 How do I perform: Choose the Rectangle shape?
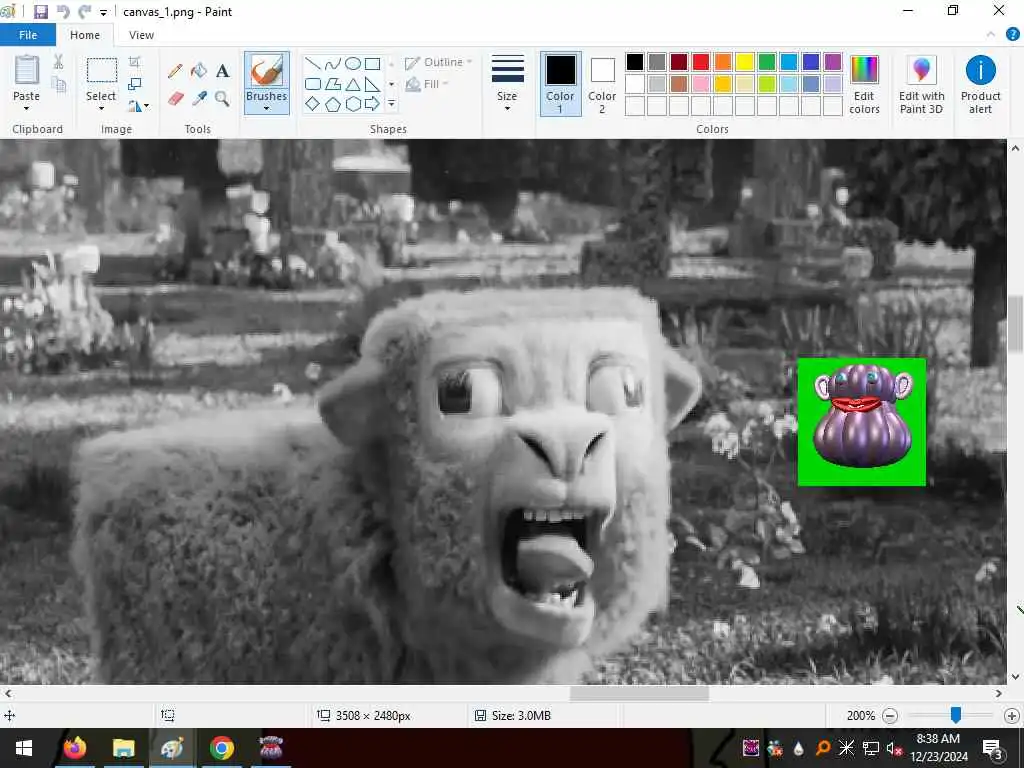(372, 64)
